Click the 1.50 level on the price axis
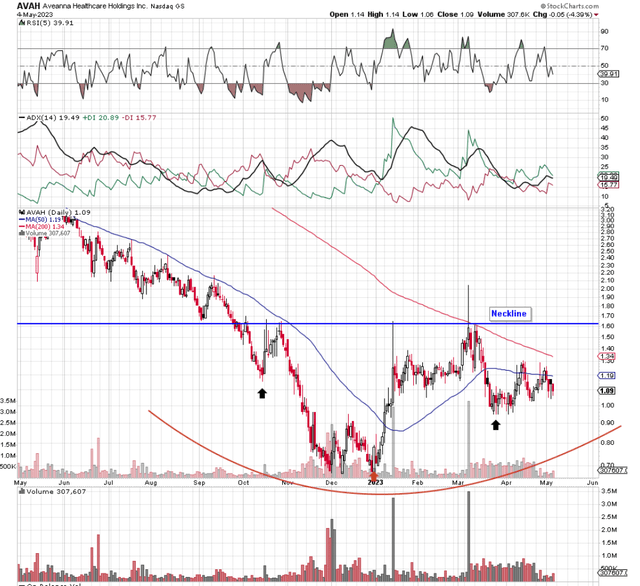The image size is (640, 586). pos(607,337)
